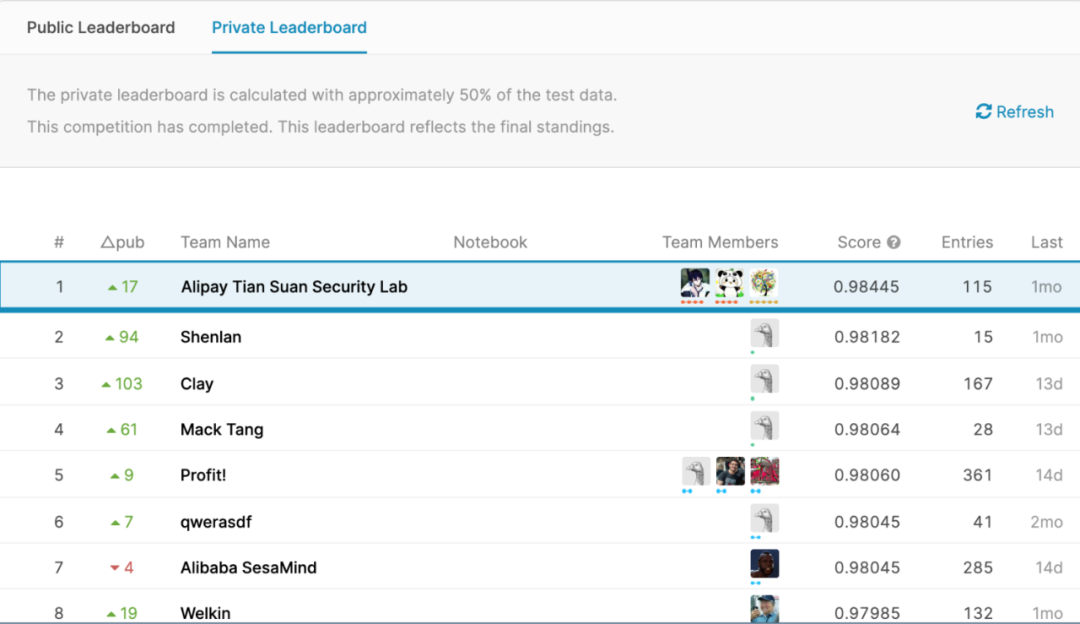The image size is (1080, 624).
Task: Open the Shenlan team name
Action: (211, 337)
